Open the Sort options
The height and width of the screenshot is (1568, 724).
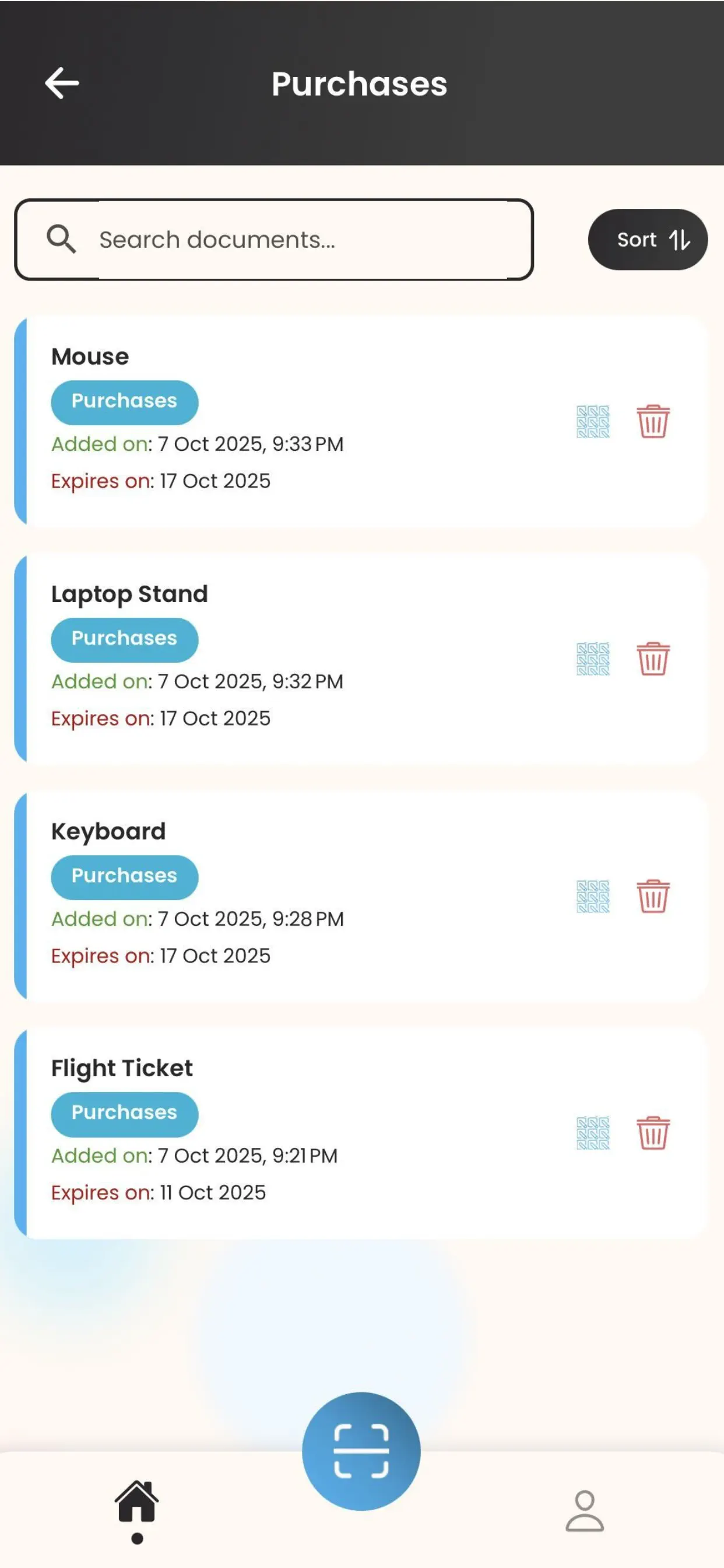click(647, 239)
